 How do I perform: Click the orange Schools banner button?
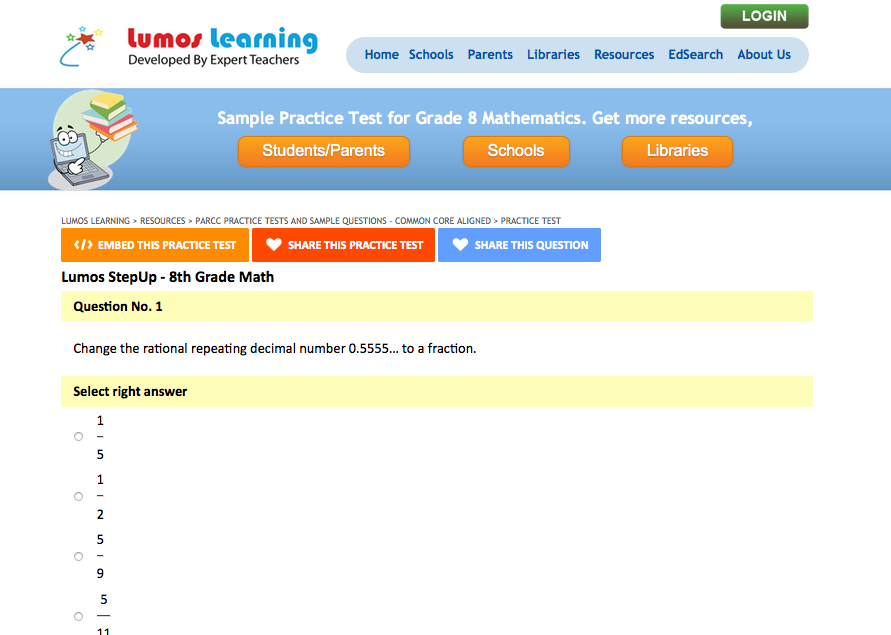point(516,151)
